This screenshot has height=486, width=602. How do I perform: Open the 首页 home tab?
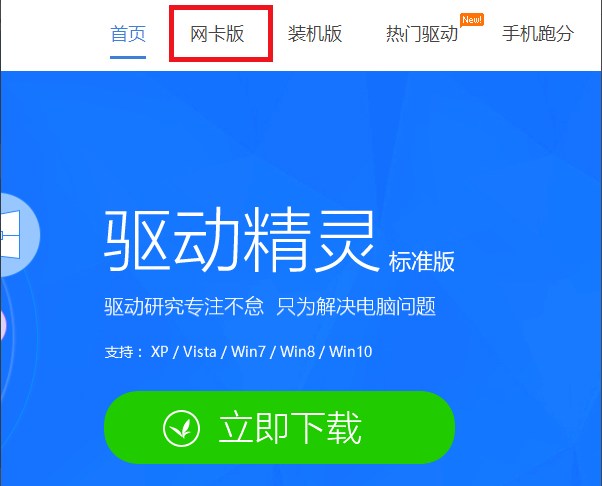coord(128,34)
